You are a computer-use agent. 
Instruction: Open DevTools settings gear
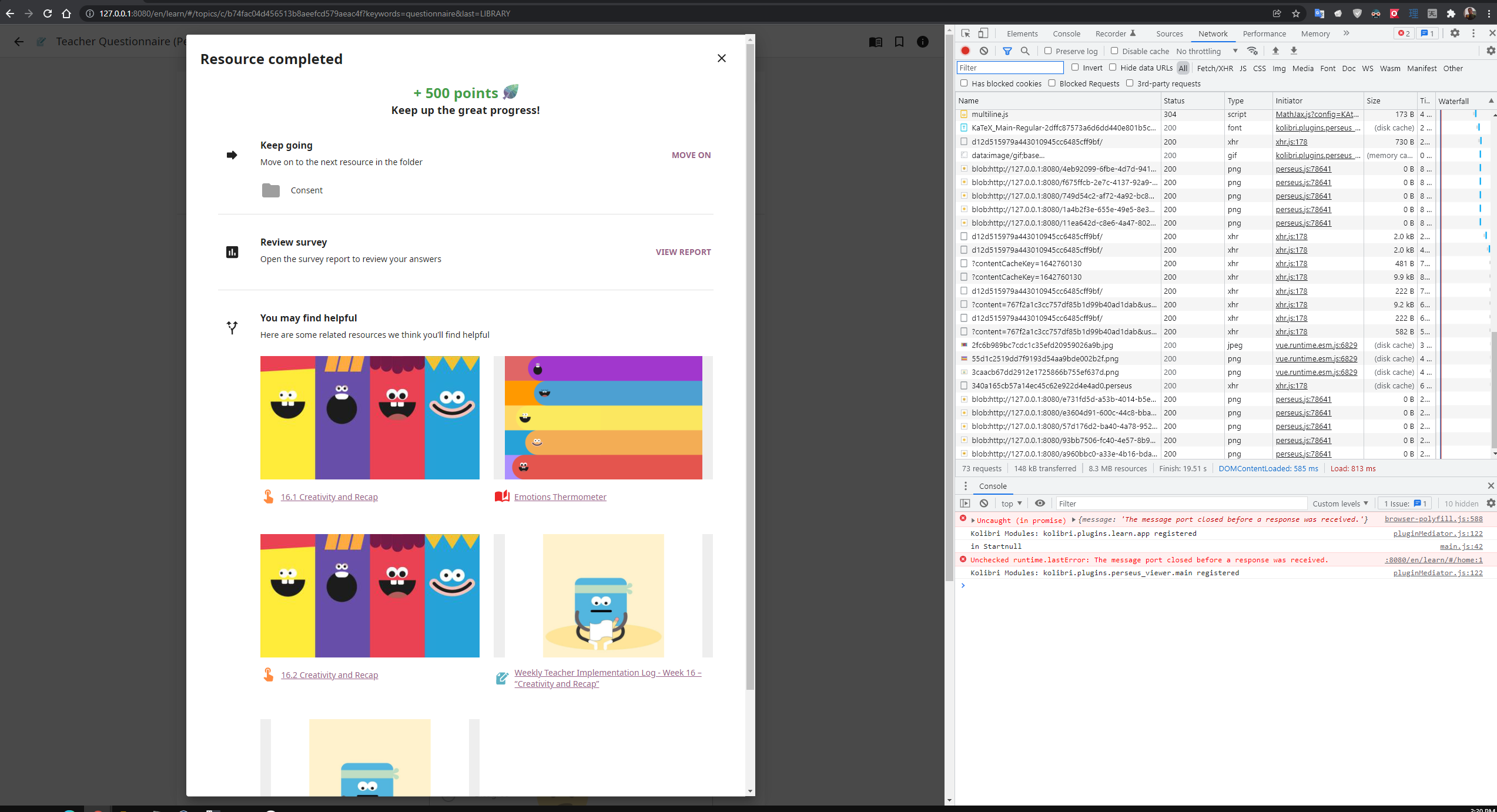[x=1455, y=33]
